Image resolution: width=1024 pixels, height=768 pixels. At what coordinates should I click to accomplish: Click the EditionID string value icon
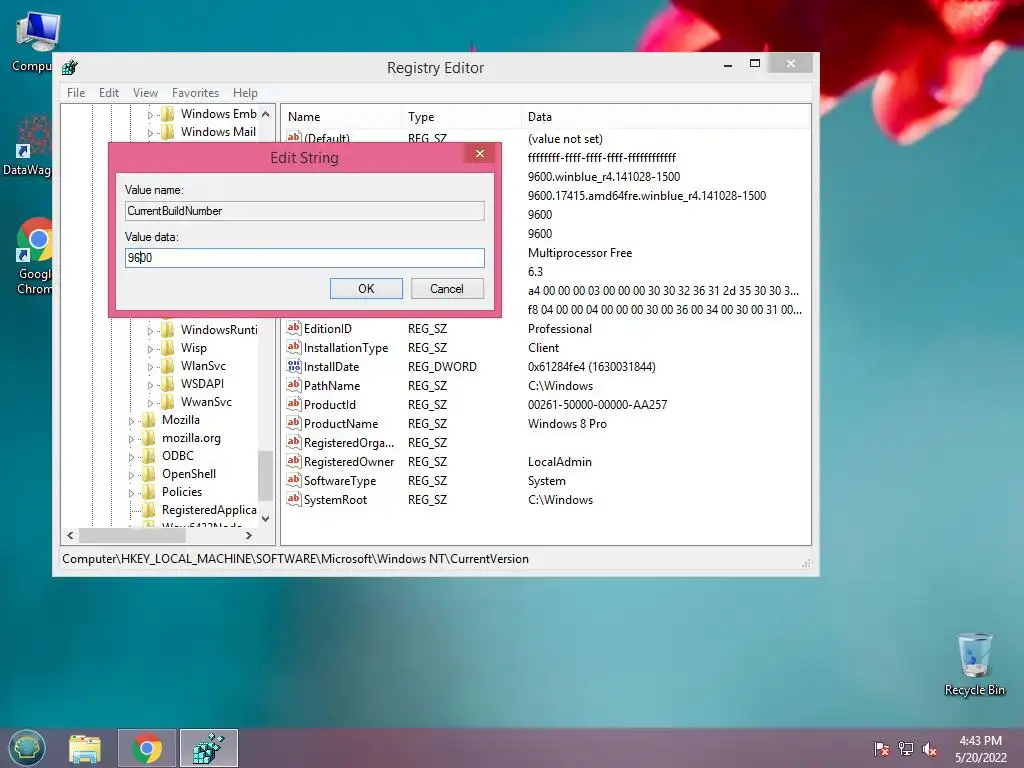pyautogui.click(x=294, y=328)
